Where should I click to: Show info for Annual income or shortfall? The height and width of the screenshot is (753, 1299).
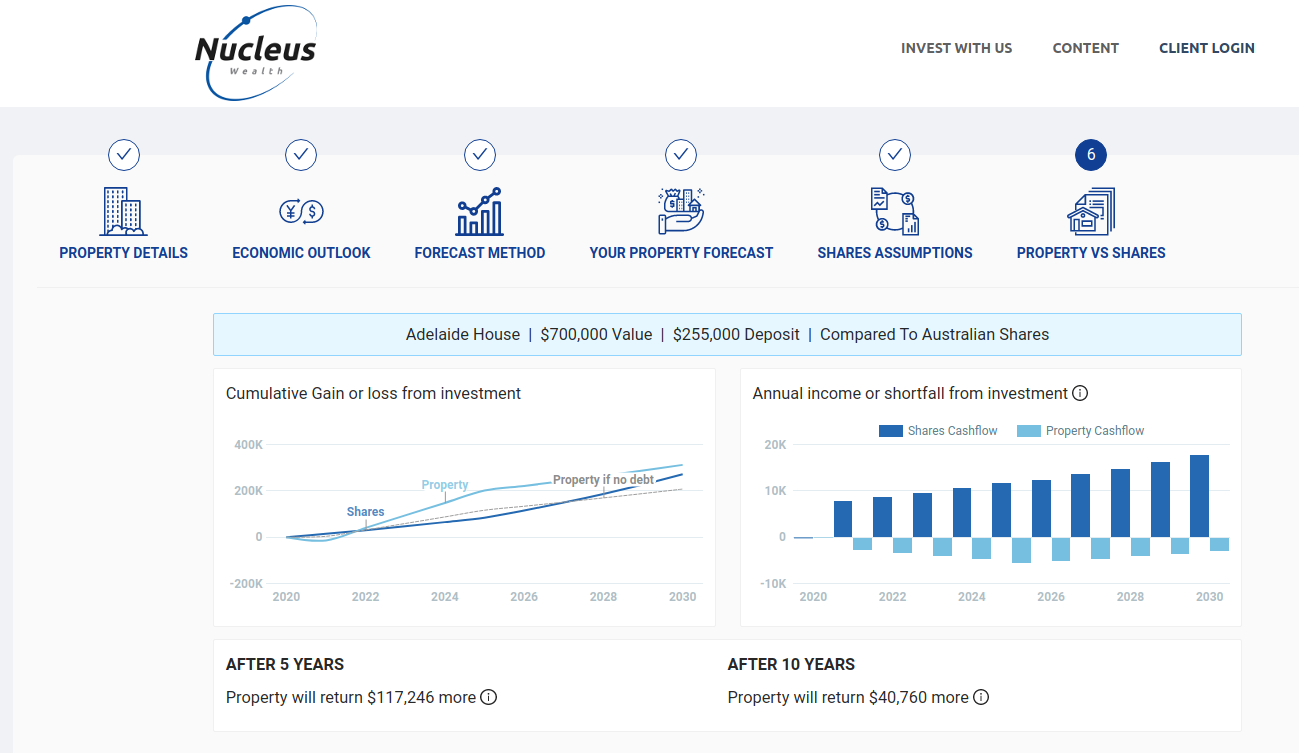point(1080,393)
